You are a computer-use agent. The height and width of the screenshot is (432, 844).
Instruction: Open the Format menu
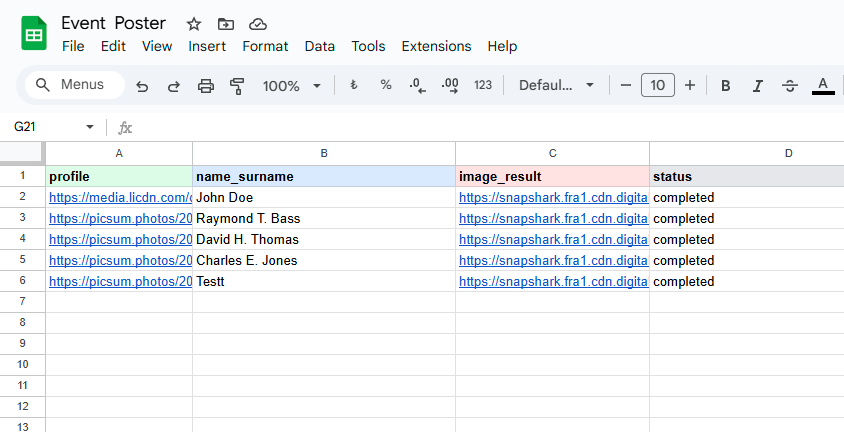(x=265, y=46)
